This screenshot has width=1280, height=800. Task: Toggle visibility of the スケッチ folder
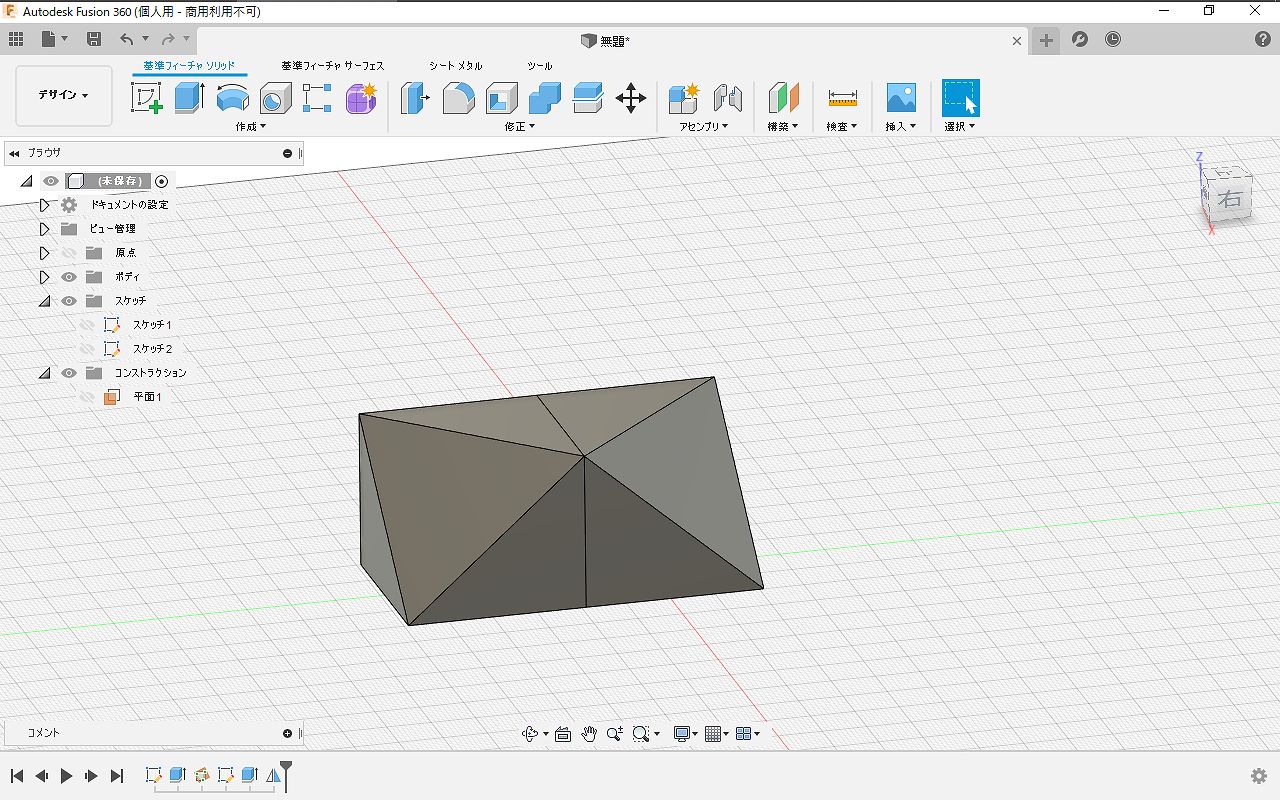[x=69, y=301]
